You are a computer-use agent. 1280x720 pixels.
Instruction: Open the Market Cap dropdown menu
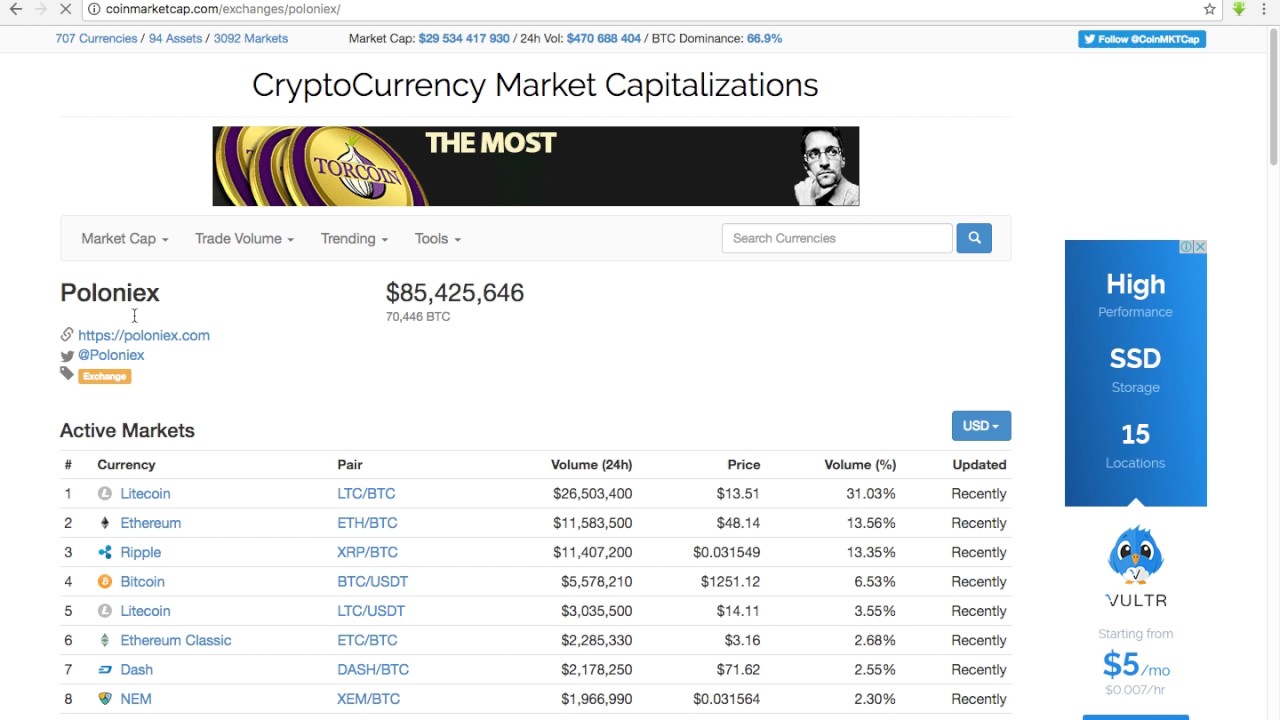(124, 238)
